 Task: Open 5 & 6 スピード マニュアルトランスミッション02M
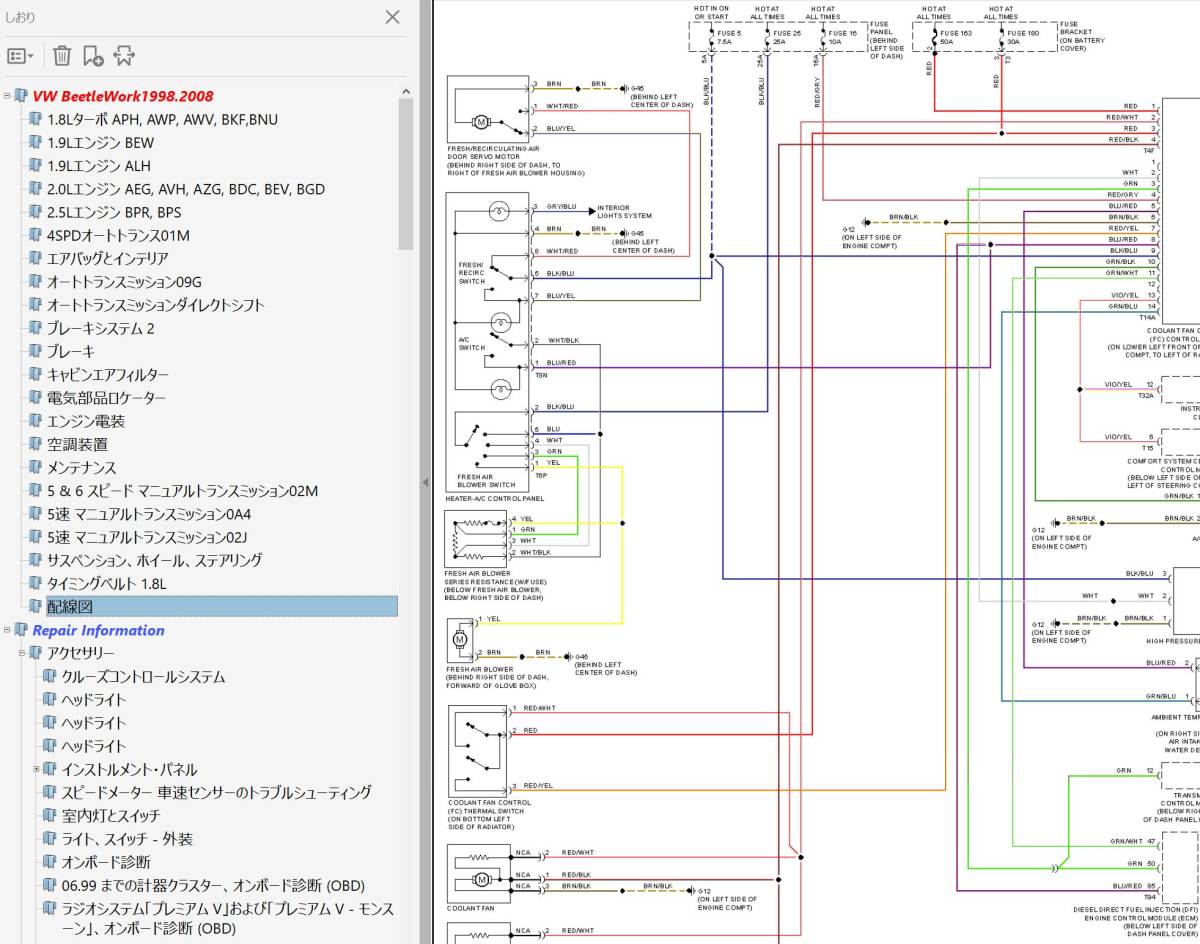tap(182, 490)
